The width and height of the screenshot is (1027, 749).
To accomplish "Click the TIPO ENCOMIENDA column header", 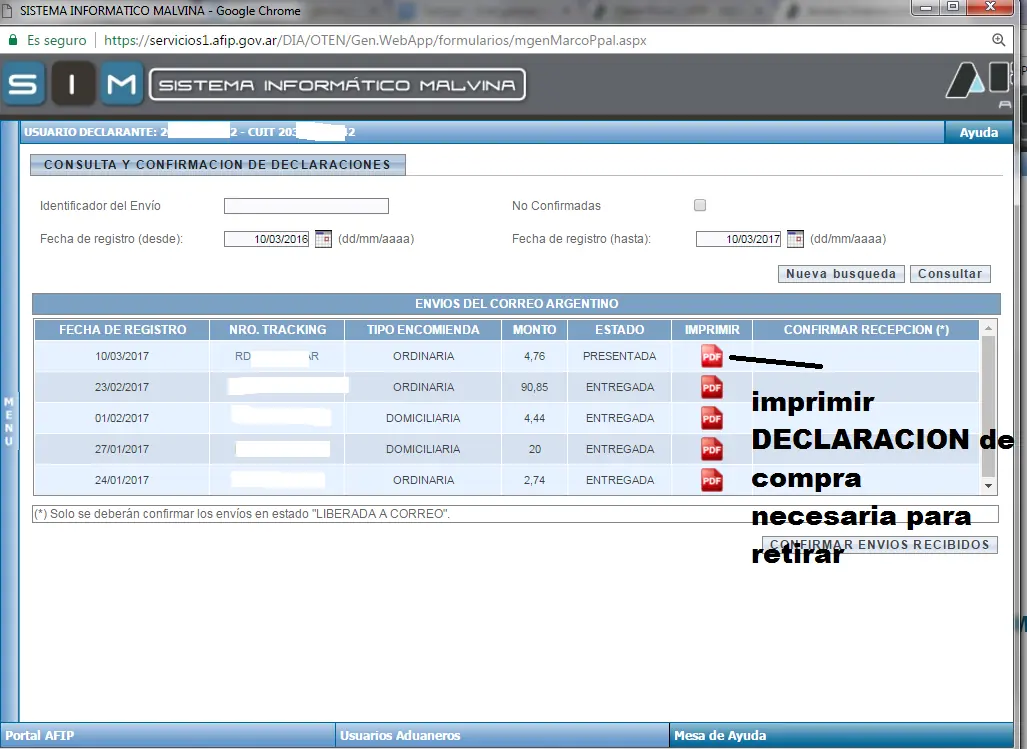I will click(423, 330).
